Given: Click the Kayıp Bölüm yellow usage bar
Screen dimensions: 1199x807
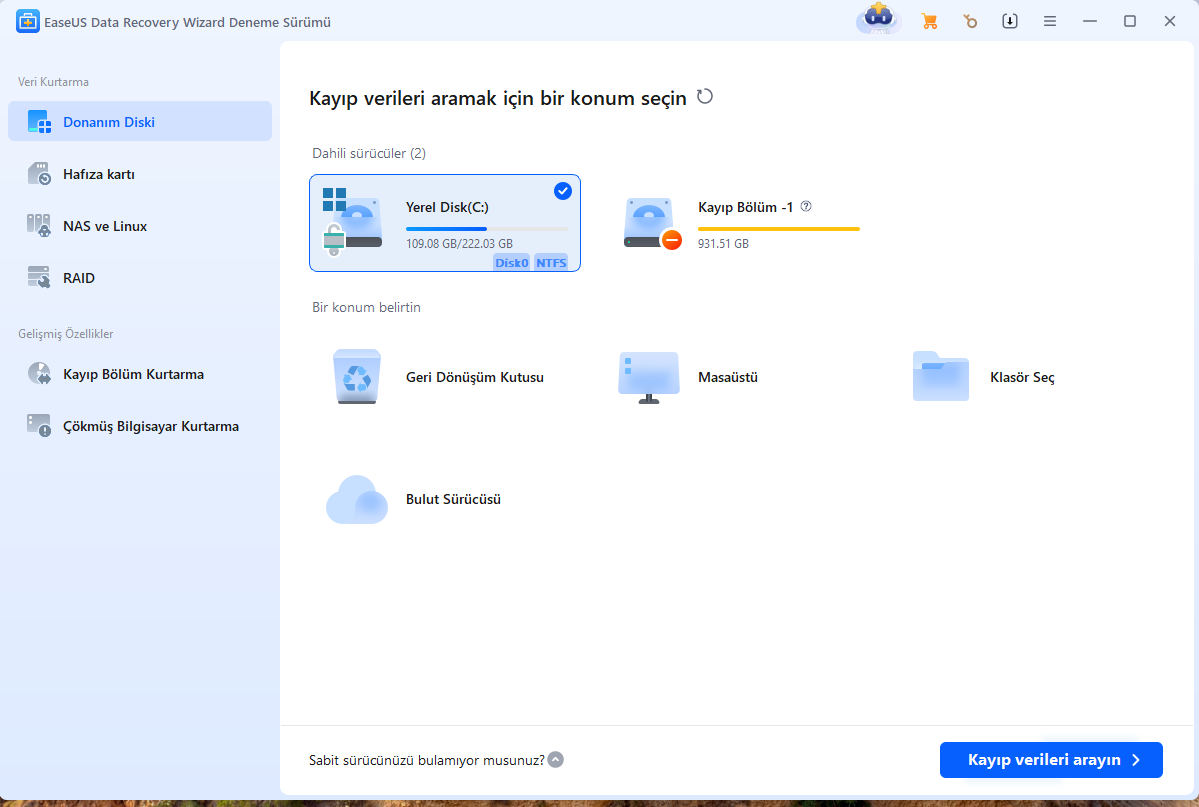Looking at the screenshot, I should click(778, 229).
